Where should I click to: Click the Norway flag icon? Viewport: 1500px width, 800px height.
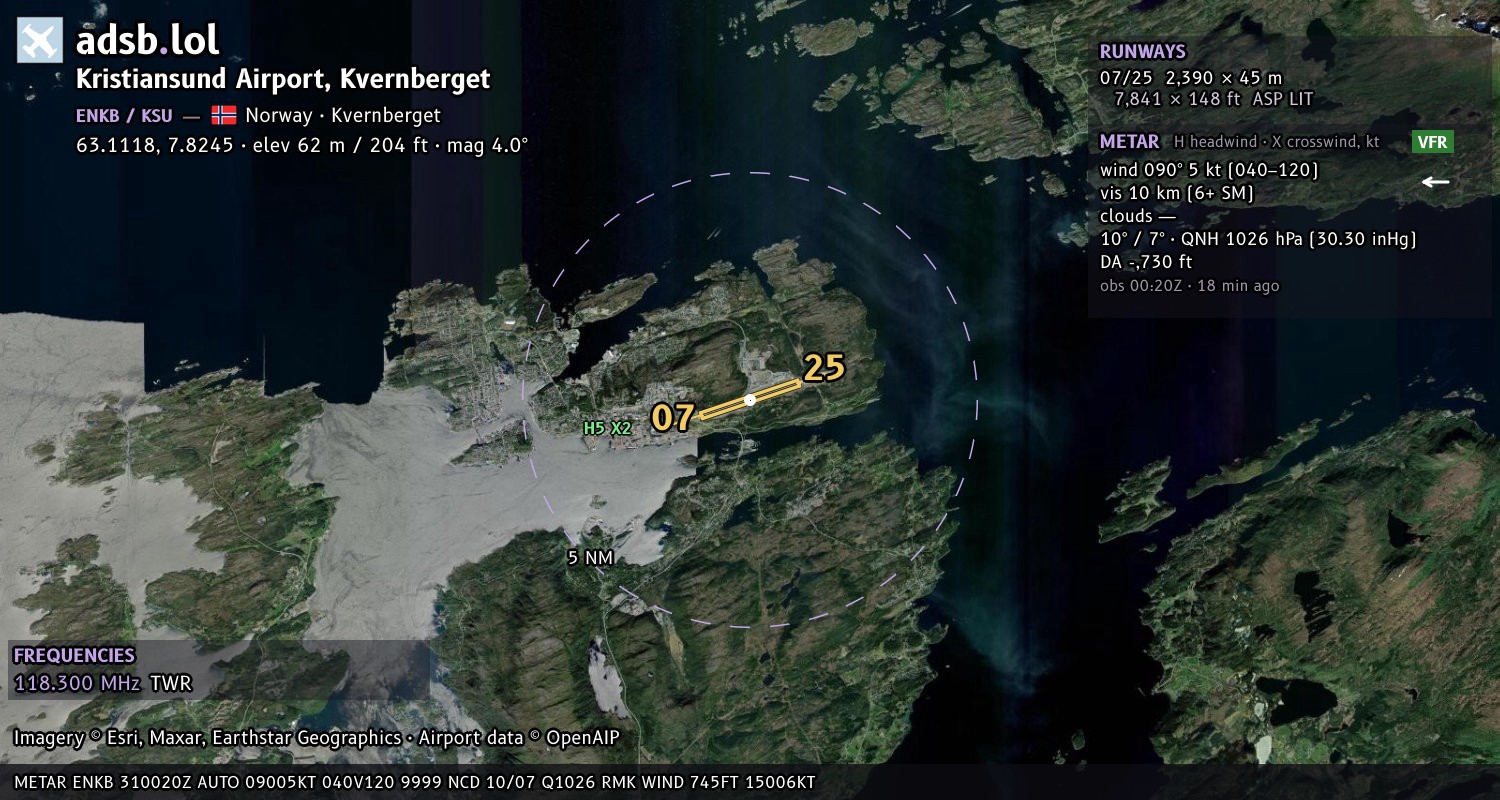pos(224,115)
